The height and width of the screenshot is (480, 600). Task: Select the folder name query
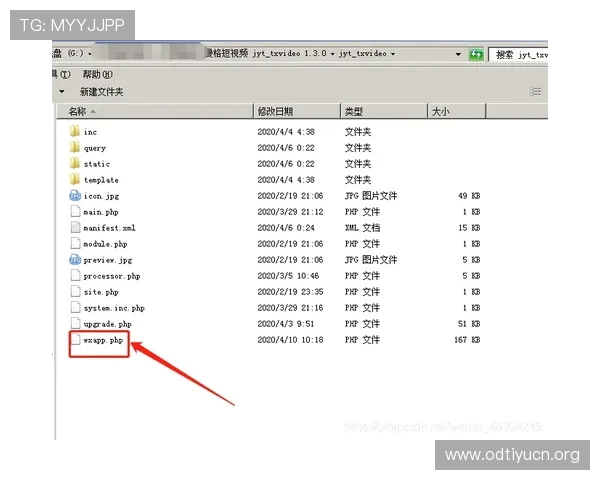95,148
